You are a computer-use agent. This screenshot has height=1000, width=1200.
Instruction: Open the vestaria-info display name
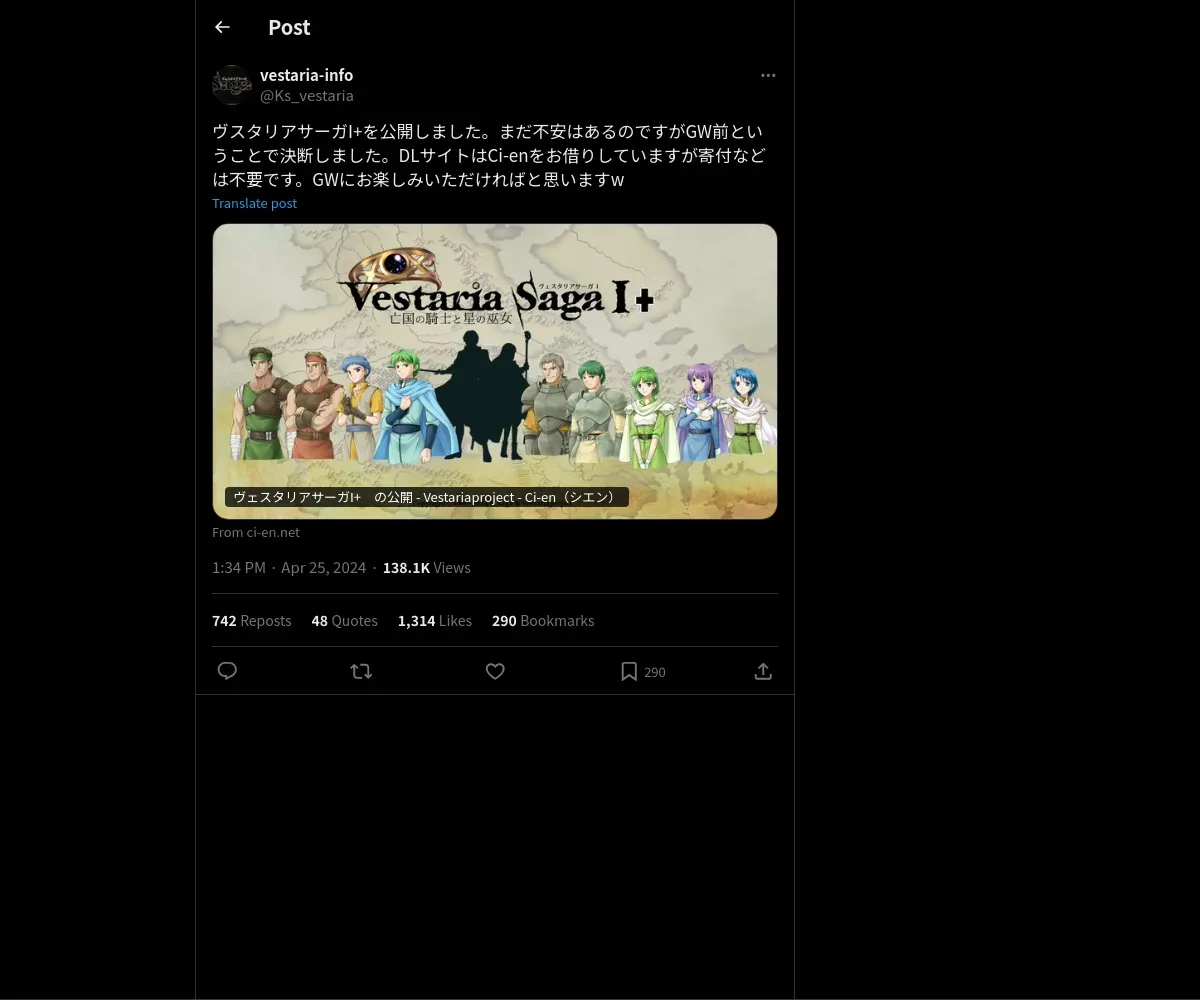(306, 75)
